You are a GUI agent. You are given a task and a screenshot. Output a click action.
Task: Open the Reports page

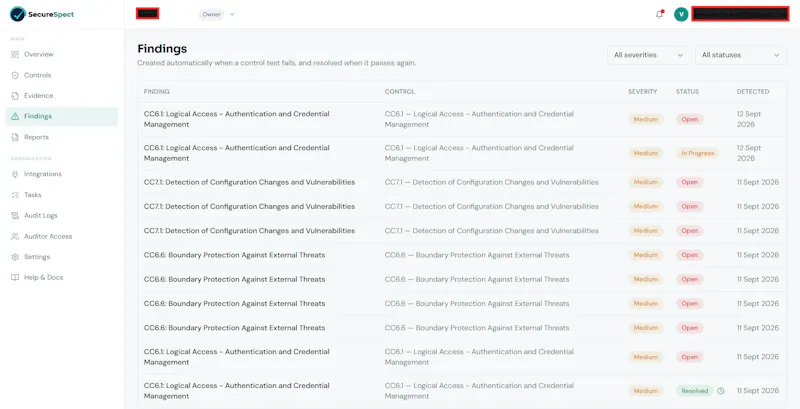[61, 137]
